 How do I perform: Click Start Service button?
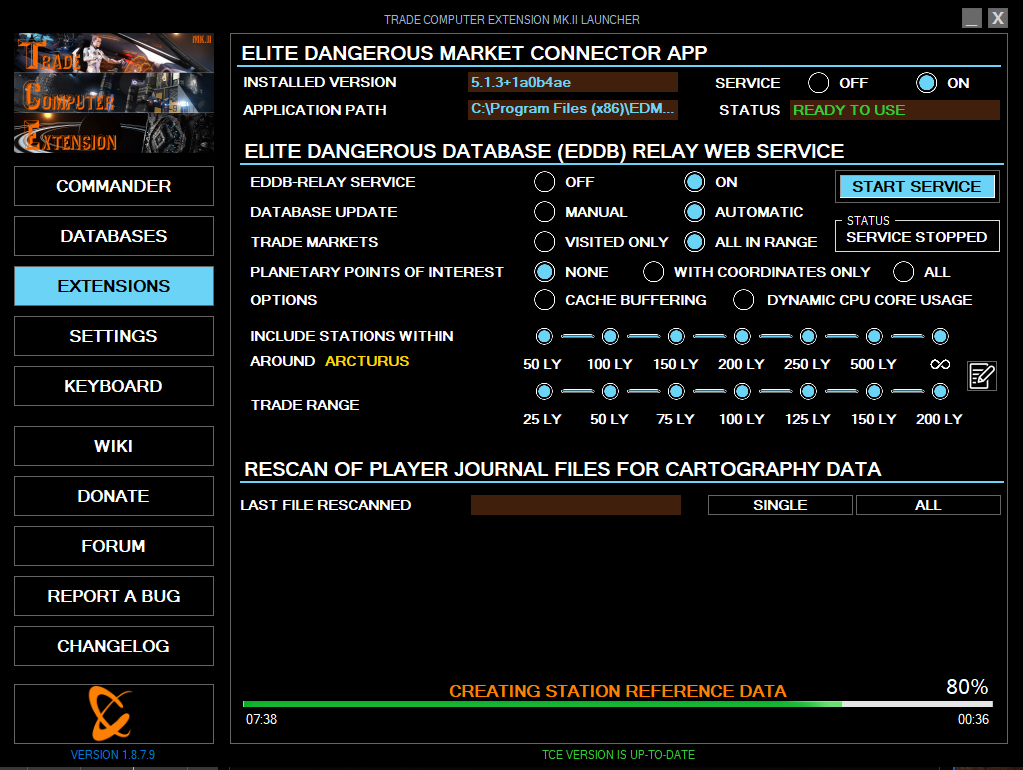[x=917, y=187]
